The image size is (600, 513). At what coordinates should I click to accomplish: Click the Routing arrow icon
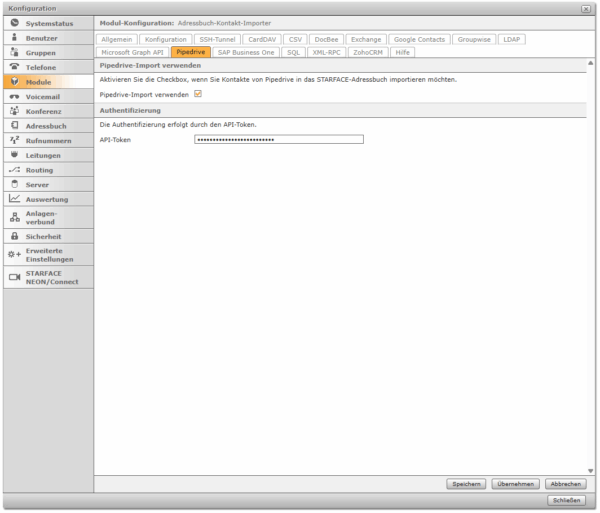tap(15, 169)
